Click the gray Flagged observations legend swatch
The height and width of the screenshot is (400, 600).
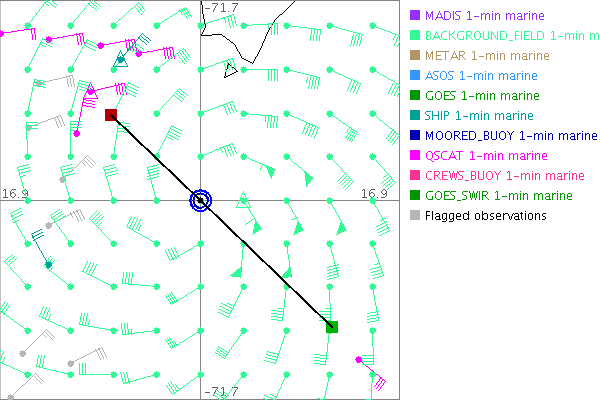click(415, 215)
